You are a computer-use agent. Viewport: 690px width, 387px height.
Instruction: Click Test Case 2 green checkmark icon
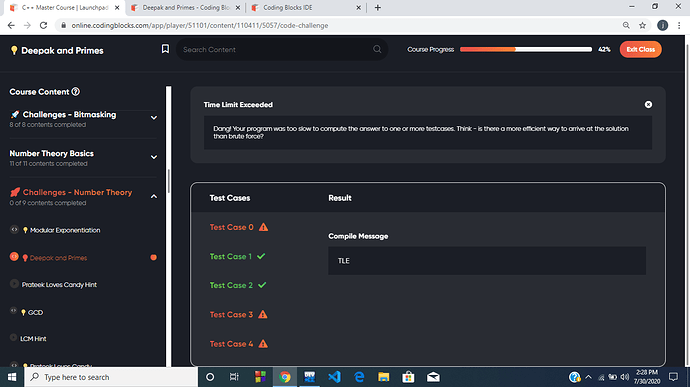[x=262, y=285]
